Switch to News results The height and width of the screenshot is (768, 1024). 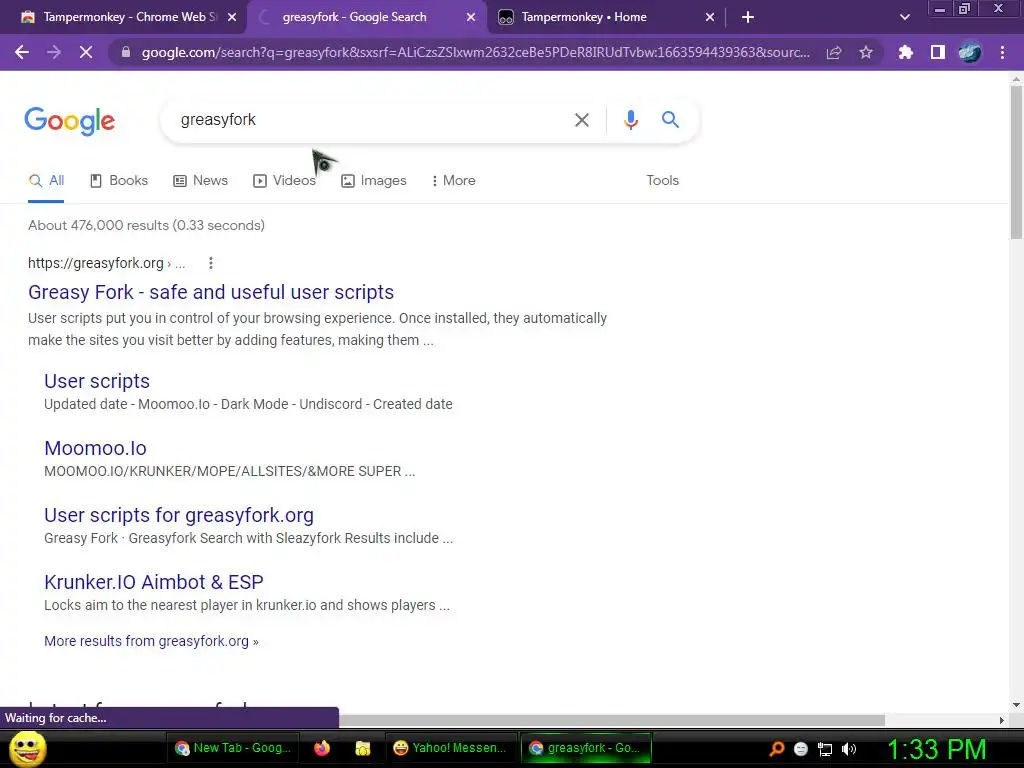tap(200, 180)
